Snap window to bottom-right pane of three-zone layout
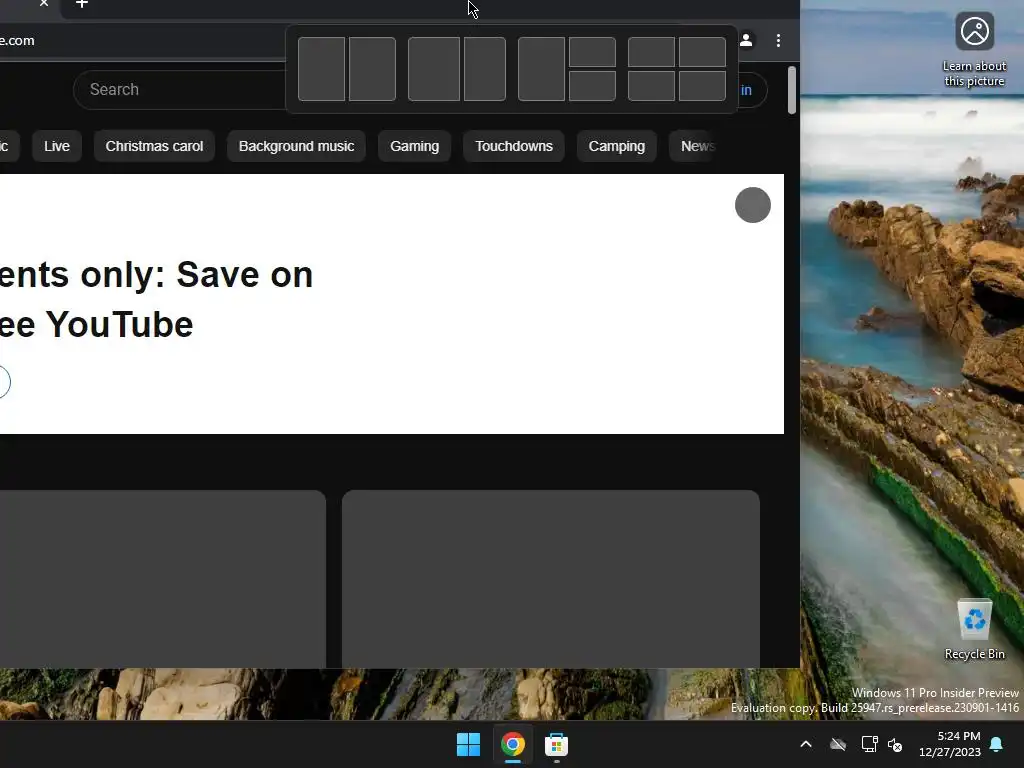 592,86
